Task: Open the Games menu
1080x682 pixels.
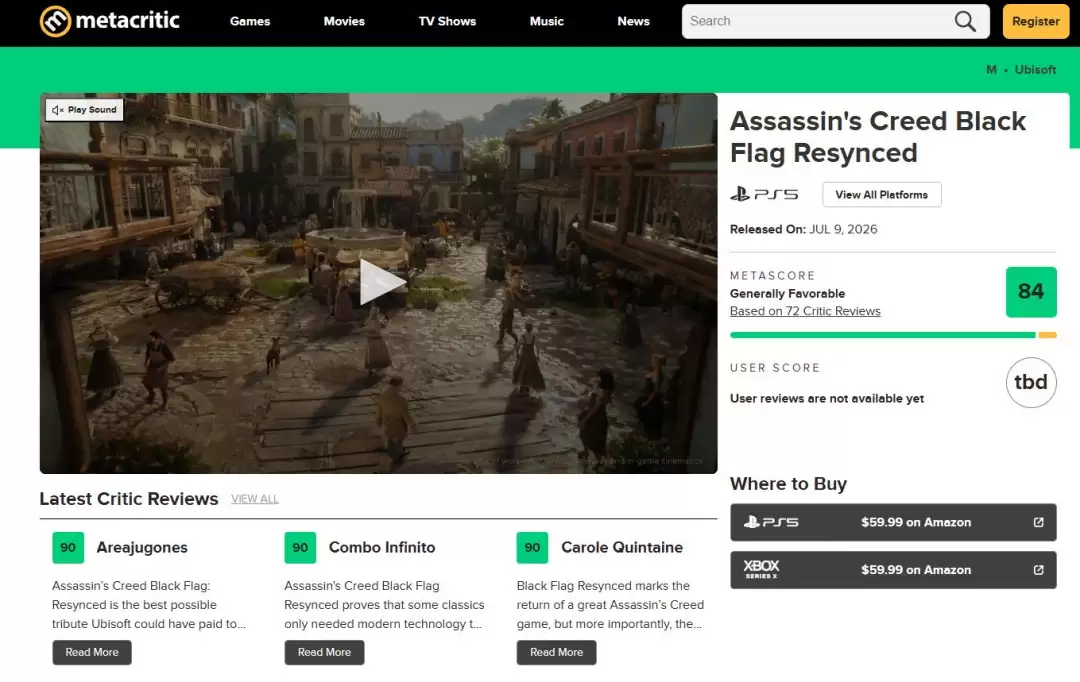Action: (x=250, y=21)
